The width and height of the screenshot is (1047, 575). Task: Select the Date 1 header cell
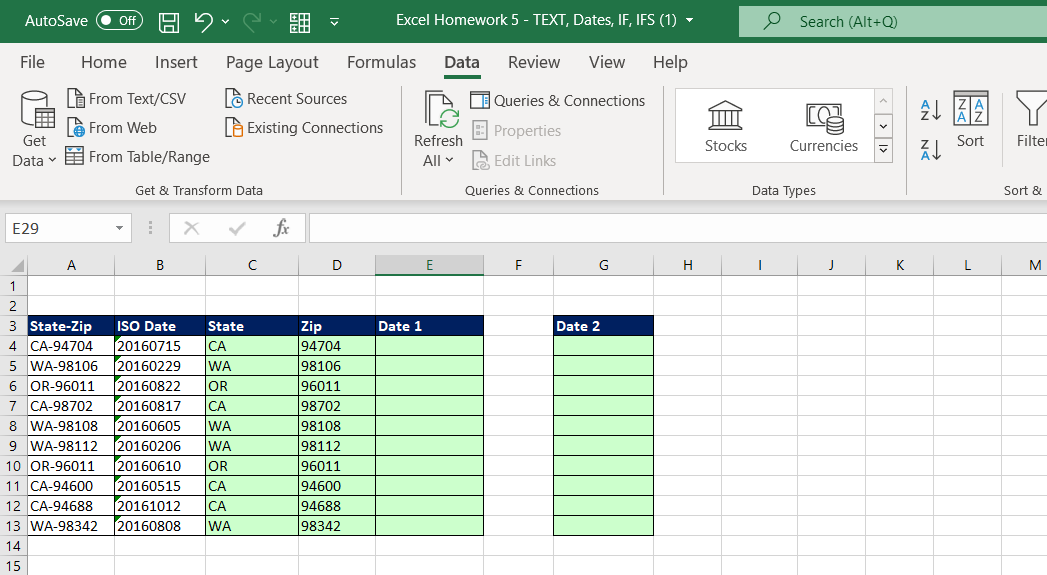tap(429, 326)
